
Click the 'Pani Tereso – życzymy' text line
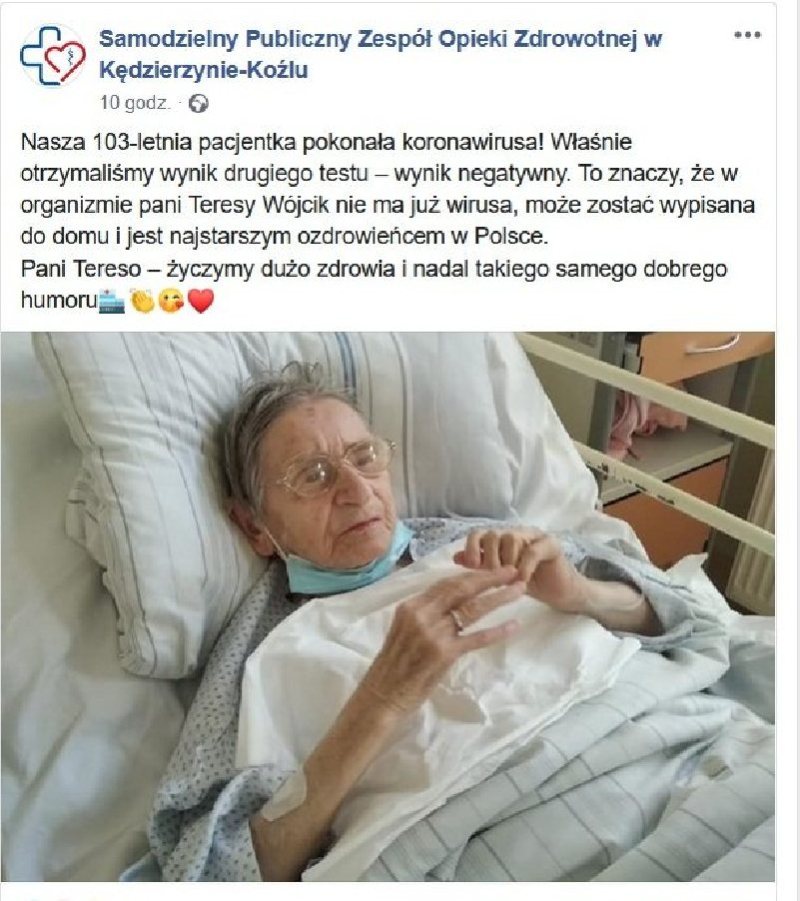(374, 268)
